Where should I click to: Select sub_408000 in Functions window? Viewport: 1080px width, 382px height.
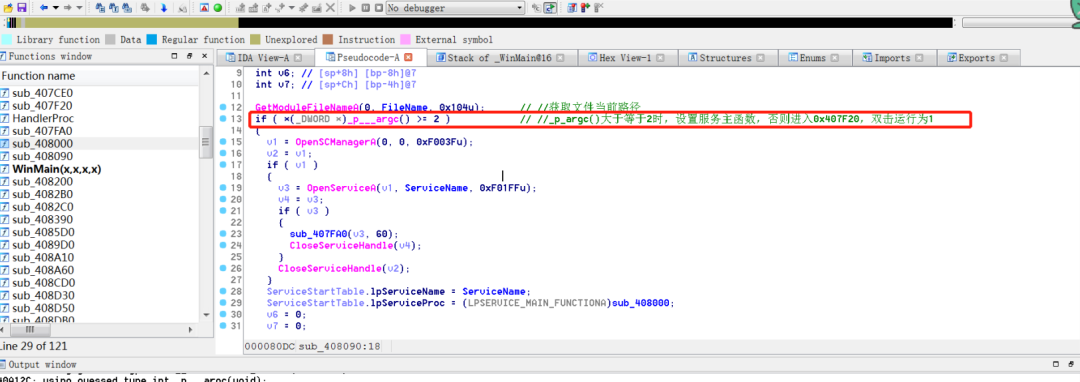(43, 143)
